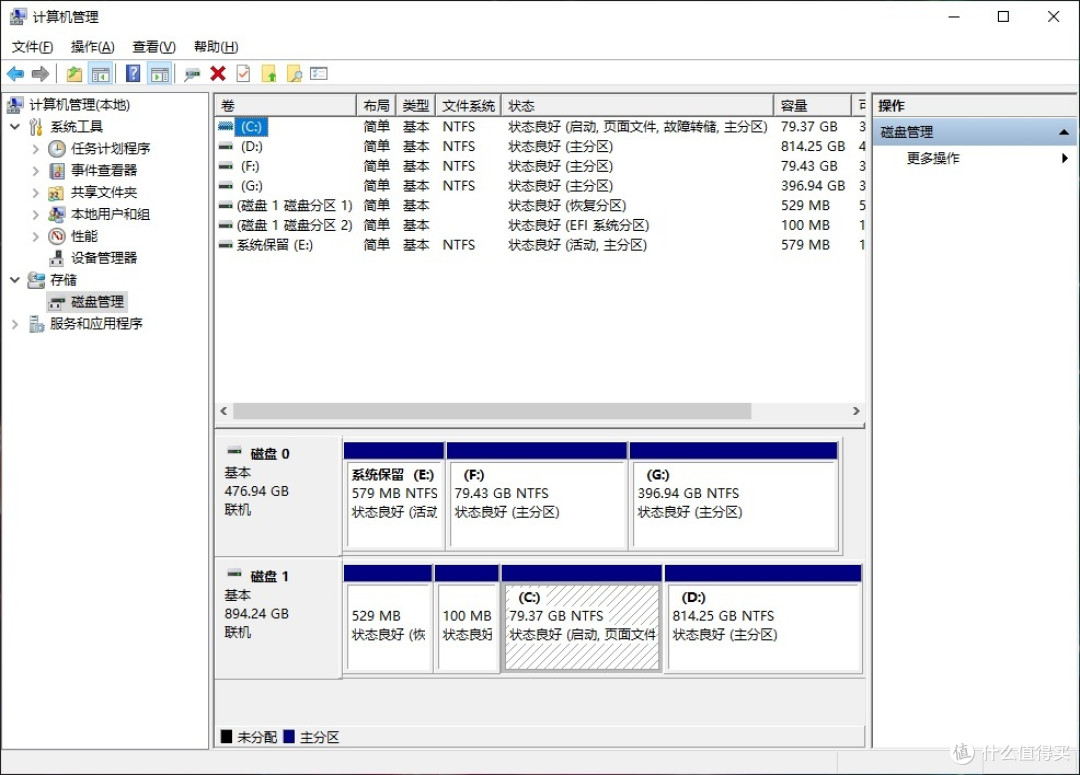The height and width of the screenshot is (775, 1080).
Task: Expand the 服务和应用程序 node
Action: (15, 324)
